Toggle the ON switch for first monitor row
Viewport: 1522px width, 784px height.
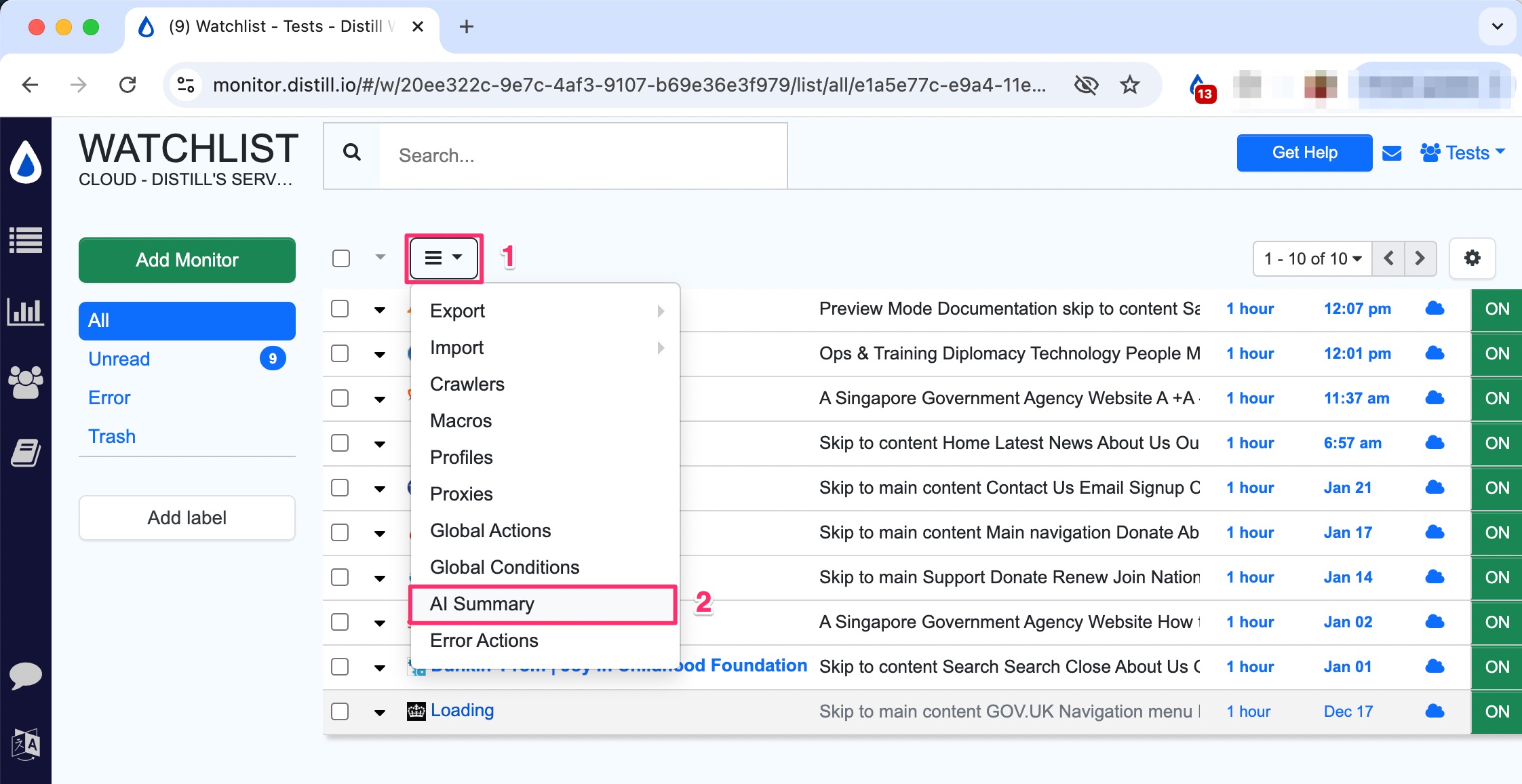point(1497,308)
